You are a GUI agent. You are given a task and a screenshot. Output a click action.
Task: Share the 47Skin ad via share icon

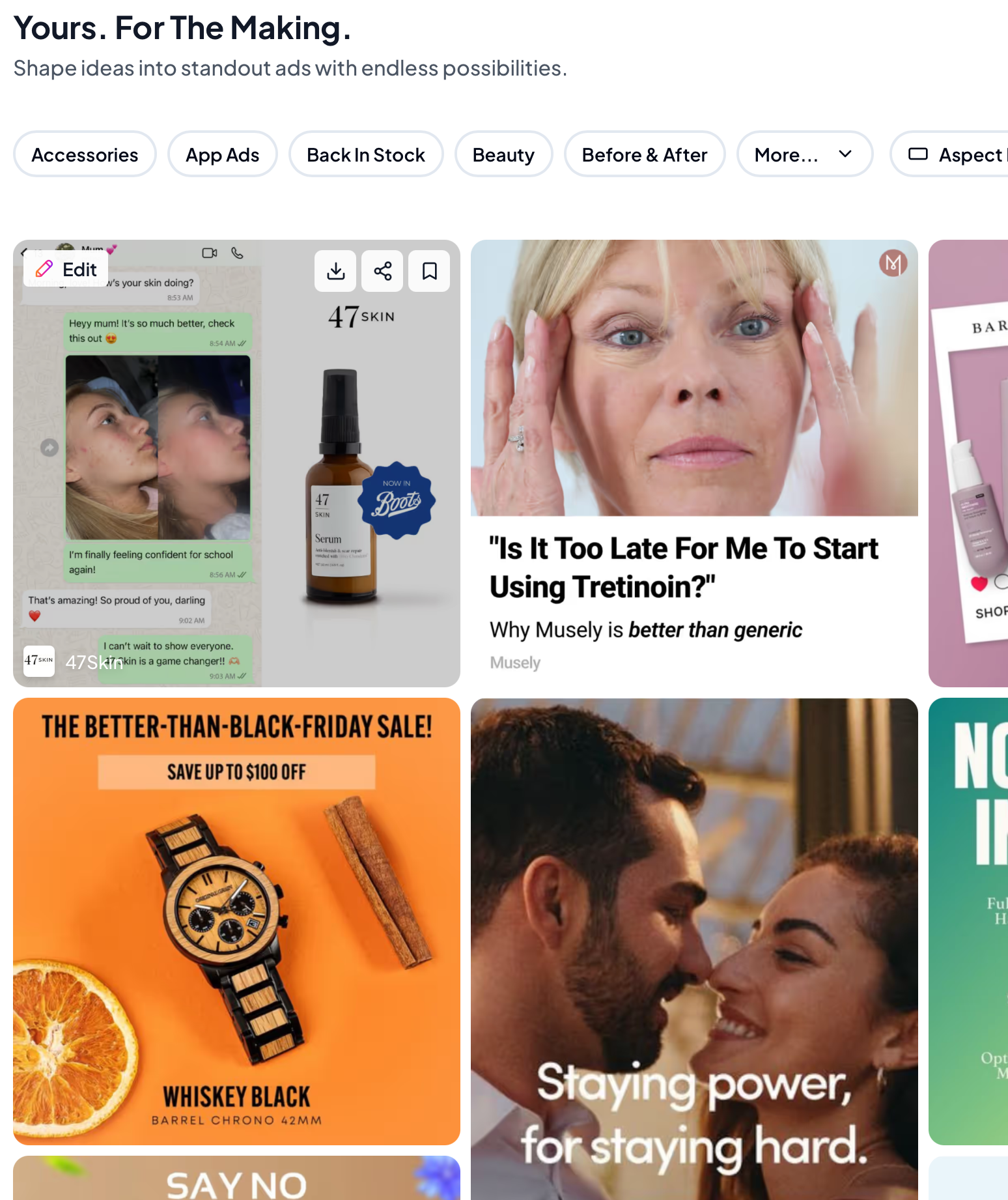pos(382,271)
